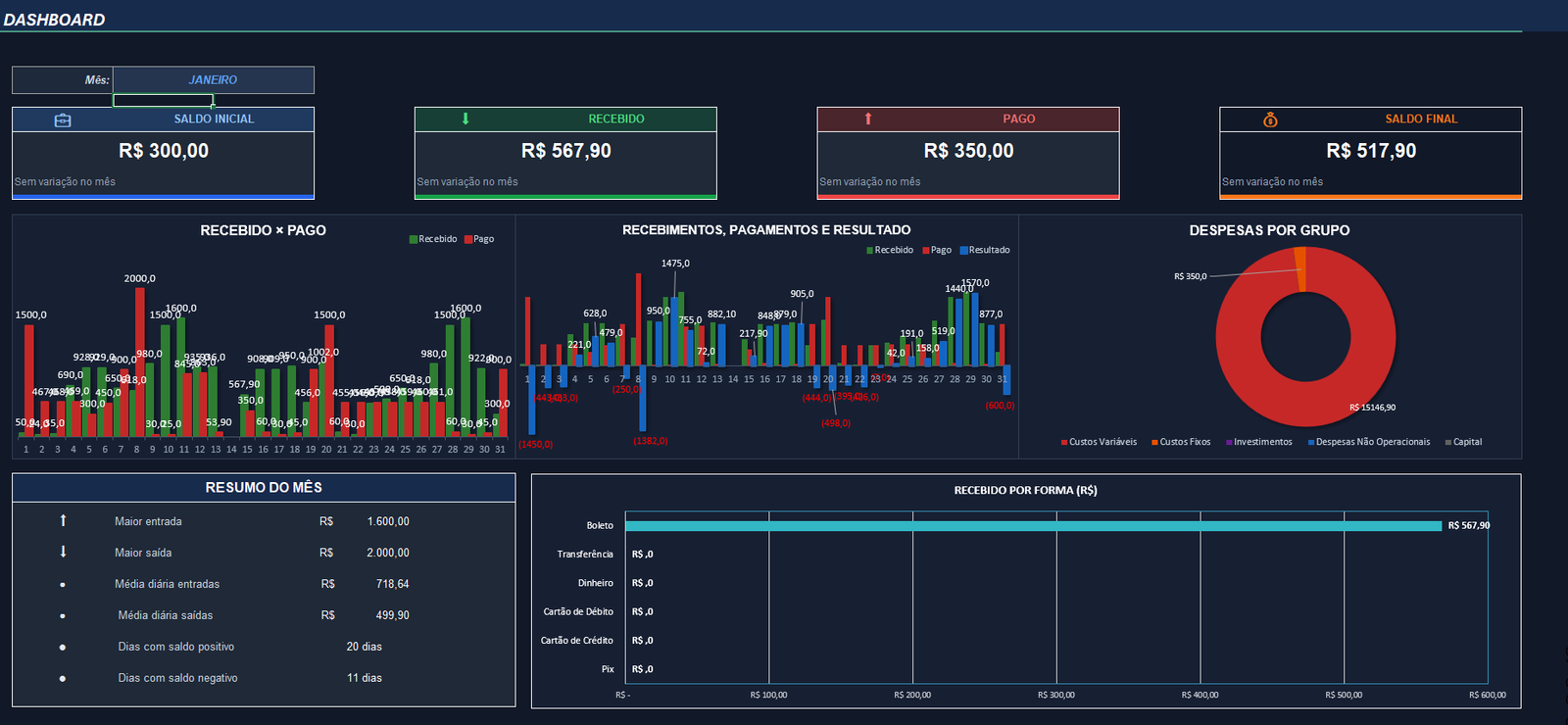This screenshot has width=1568, height=725.
Task: Click the 2000,0 data label in Recebido × Pago chart
Action: tap(140, 278)
